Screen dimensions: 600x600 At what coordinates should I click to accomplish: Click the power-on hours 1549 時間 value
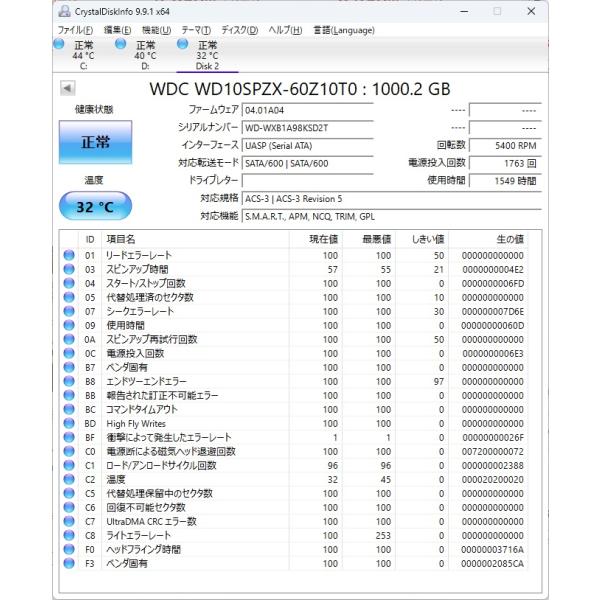505,181
